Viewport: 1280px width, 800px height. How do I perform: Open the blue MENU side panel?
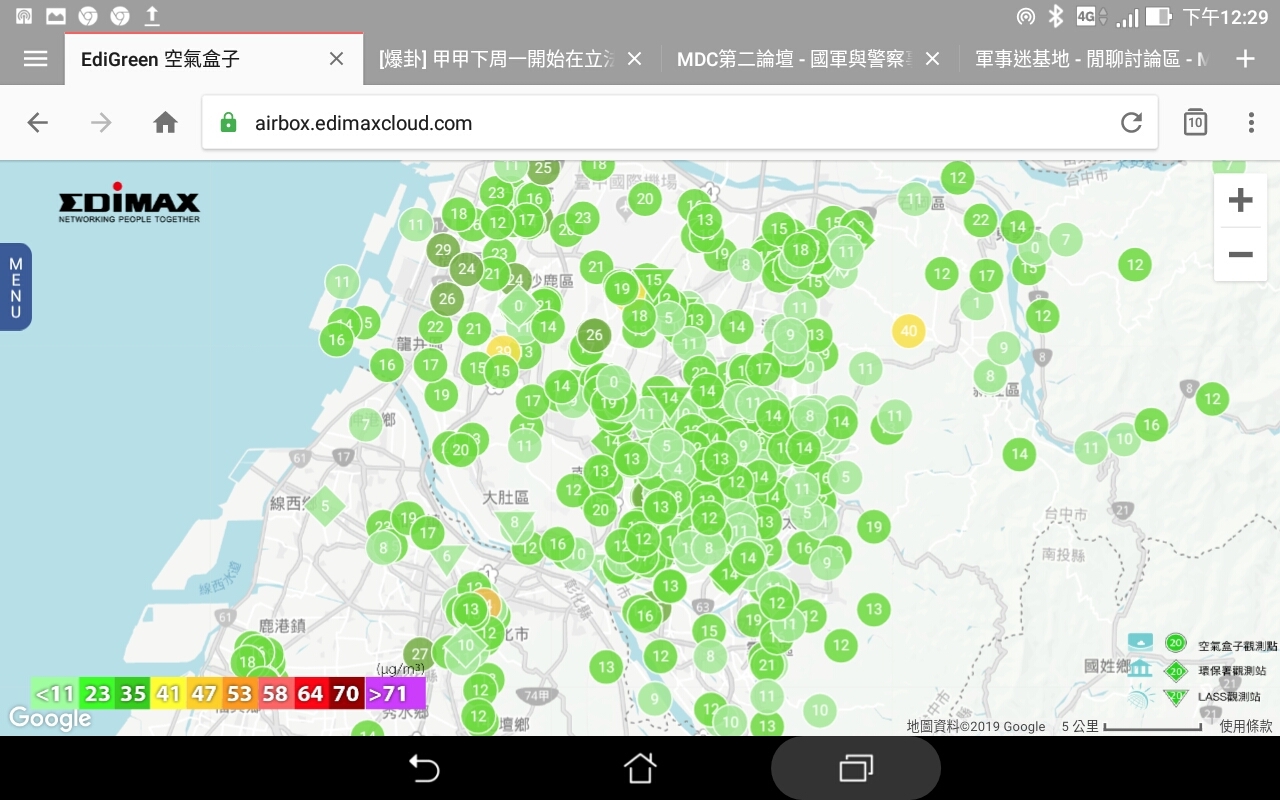point(16,287)
